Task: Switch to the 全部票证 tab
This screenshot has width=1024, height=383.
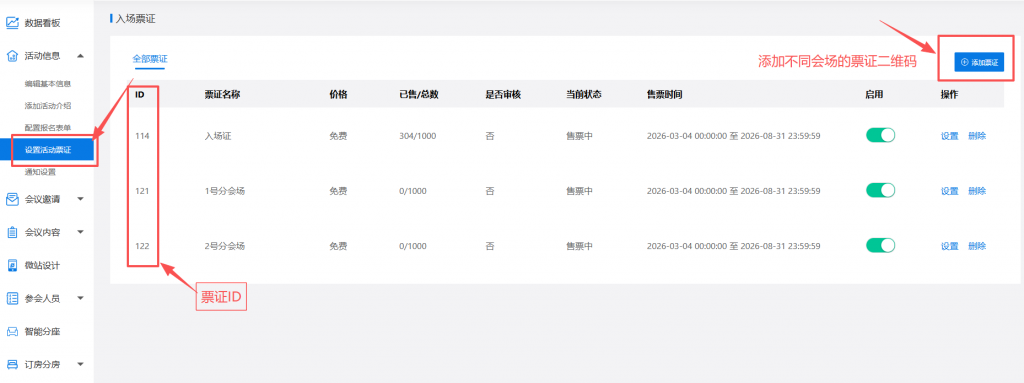Action: [x=150, y=58]
